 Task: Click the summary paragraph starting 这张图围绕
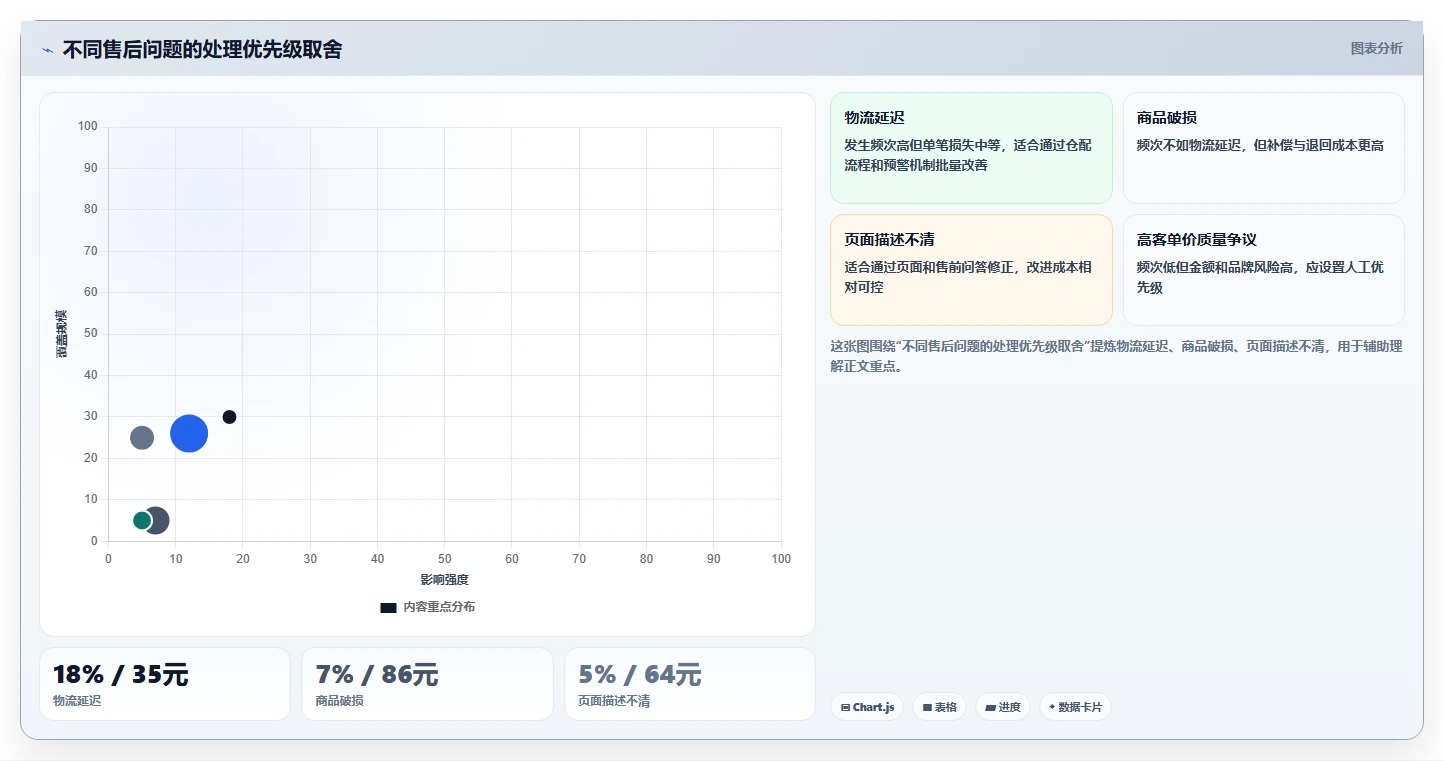(x=1116, y=356)
